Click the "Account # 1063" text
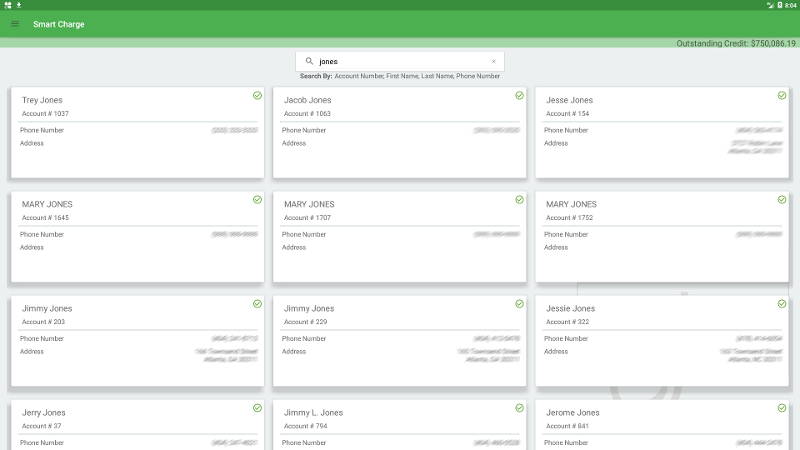The height and width of the screenshot is (450, 800). pyautogui.click(x=307, y=114)
